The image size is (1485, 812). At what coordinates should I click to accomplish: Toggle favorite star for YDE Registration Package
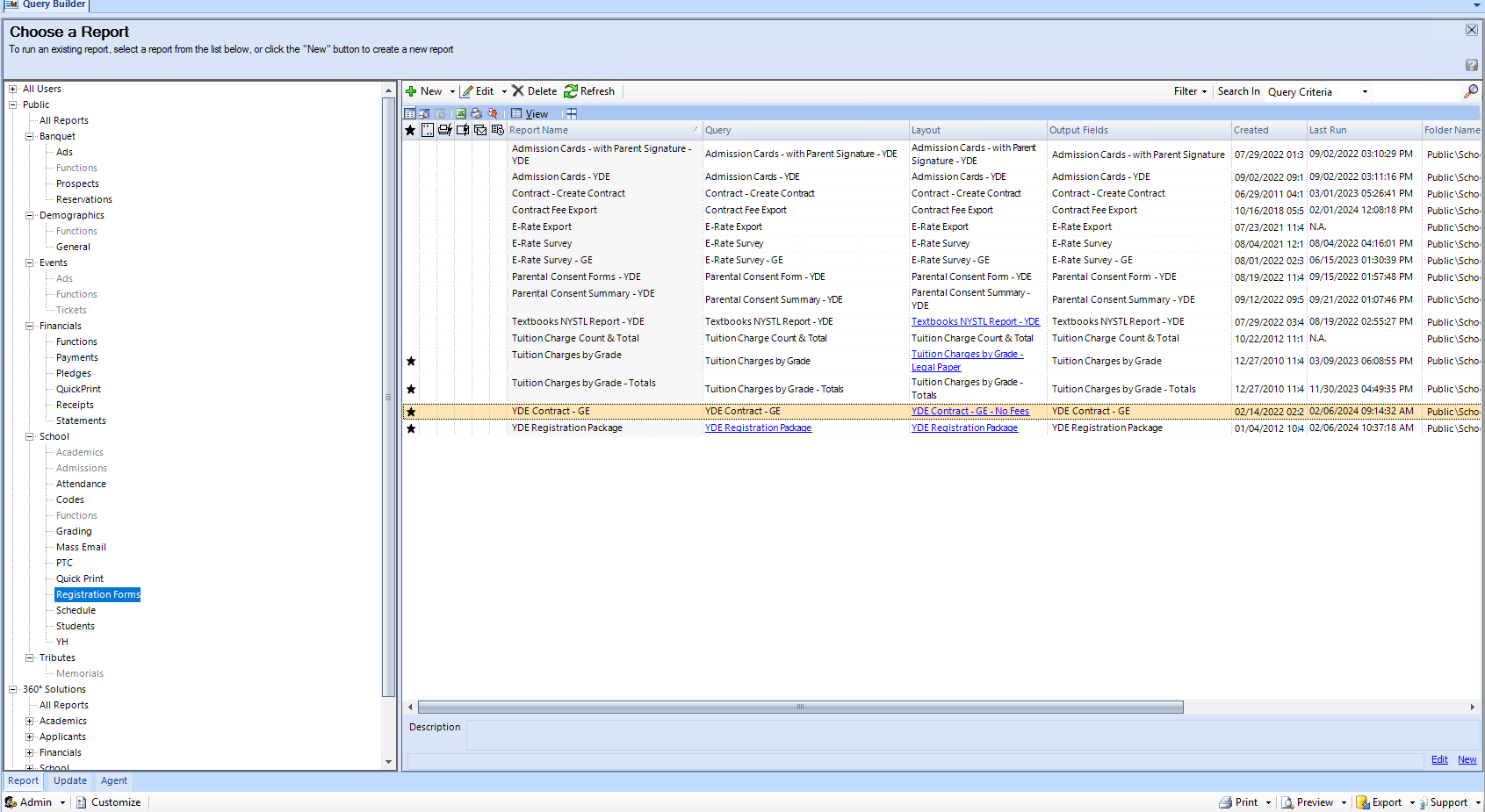coord(410,428)
